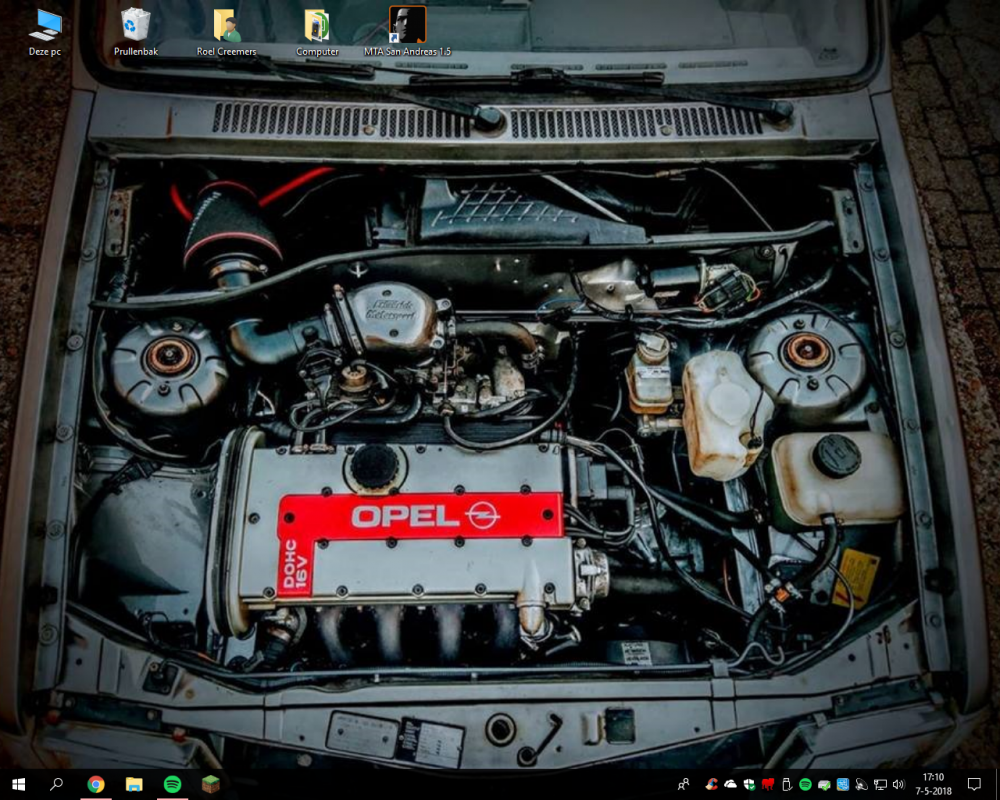Open the network status flyout
The width and height of the screenshot is (1000, 800).
(x=881, y=785)
